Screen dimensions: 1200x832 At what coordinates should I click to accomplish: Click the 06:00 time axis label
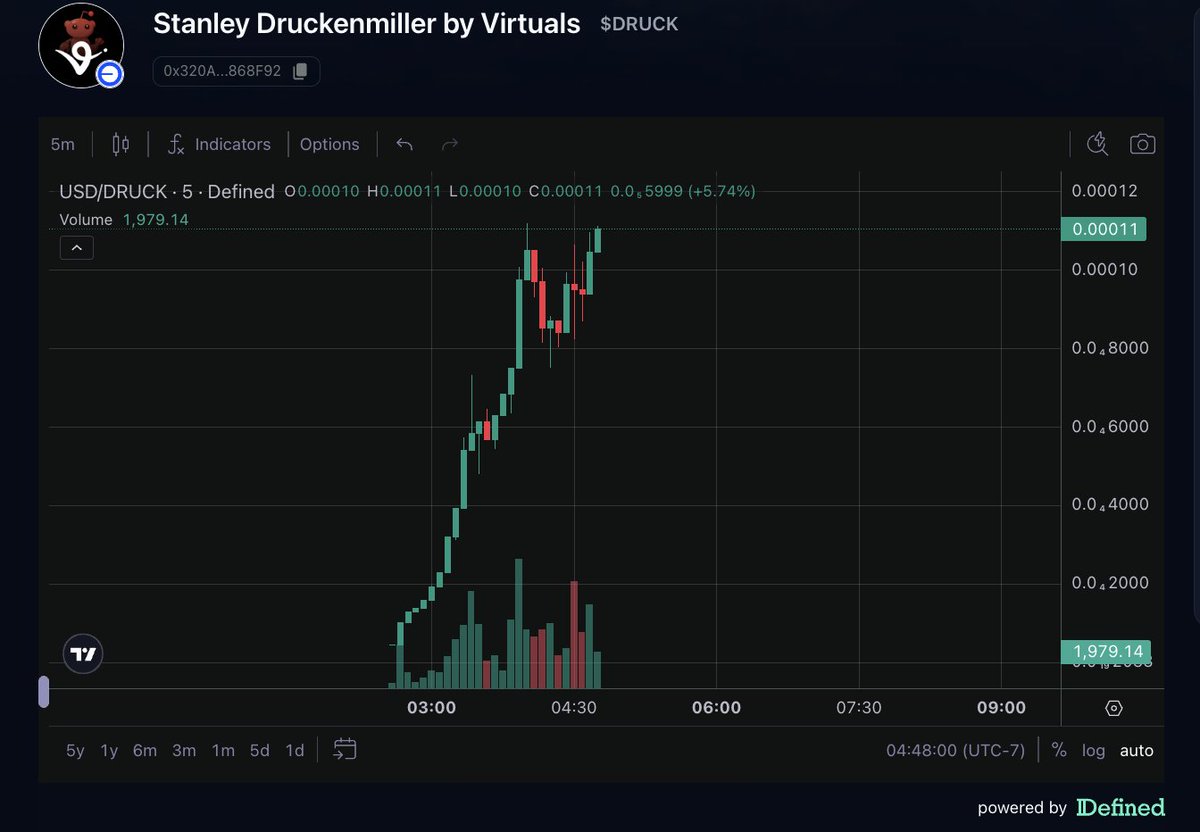pyautogui.click(x=717, y=708)
